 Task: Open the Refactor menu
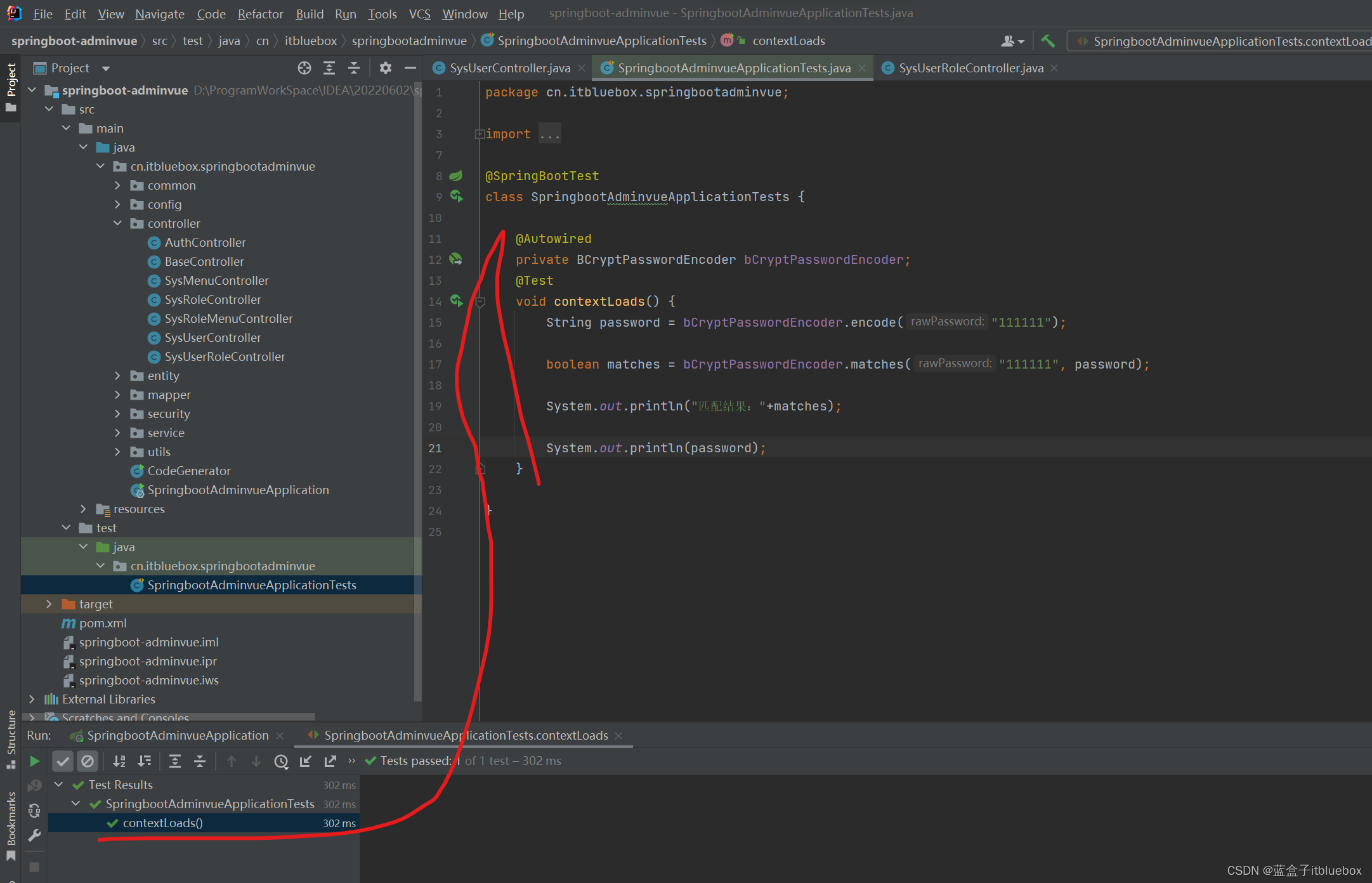(x=260, y=14)
